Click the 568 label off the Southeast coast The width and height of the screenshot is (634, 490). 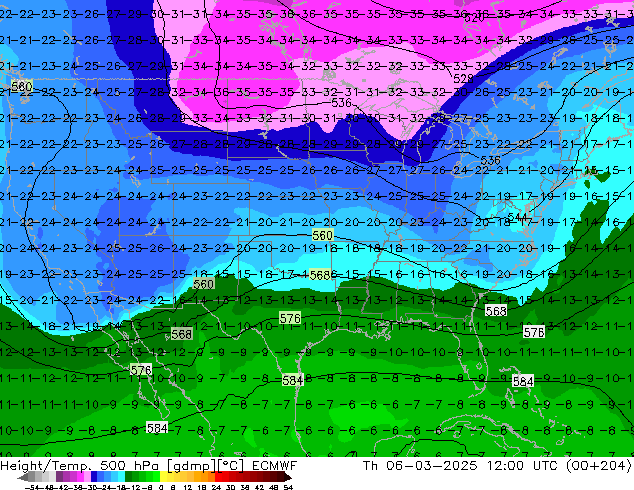(496, 310)
